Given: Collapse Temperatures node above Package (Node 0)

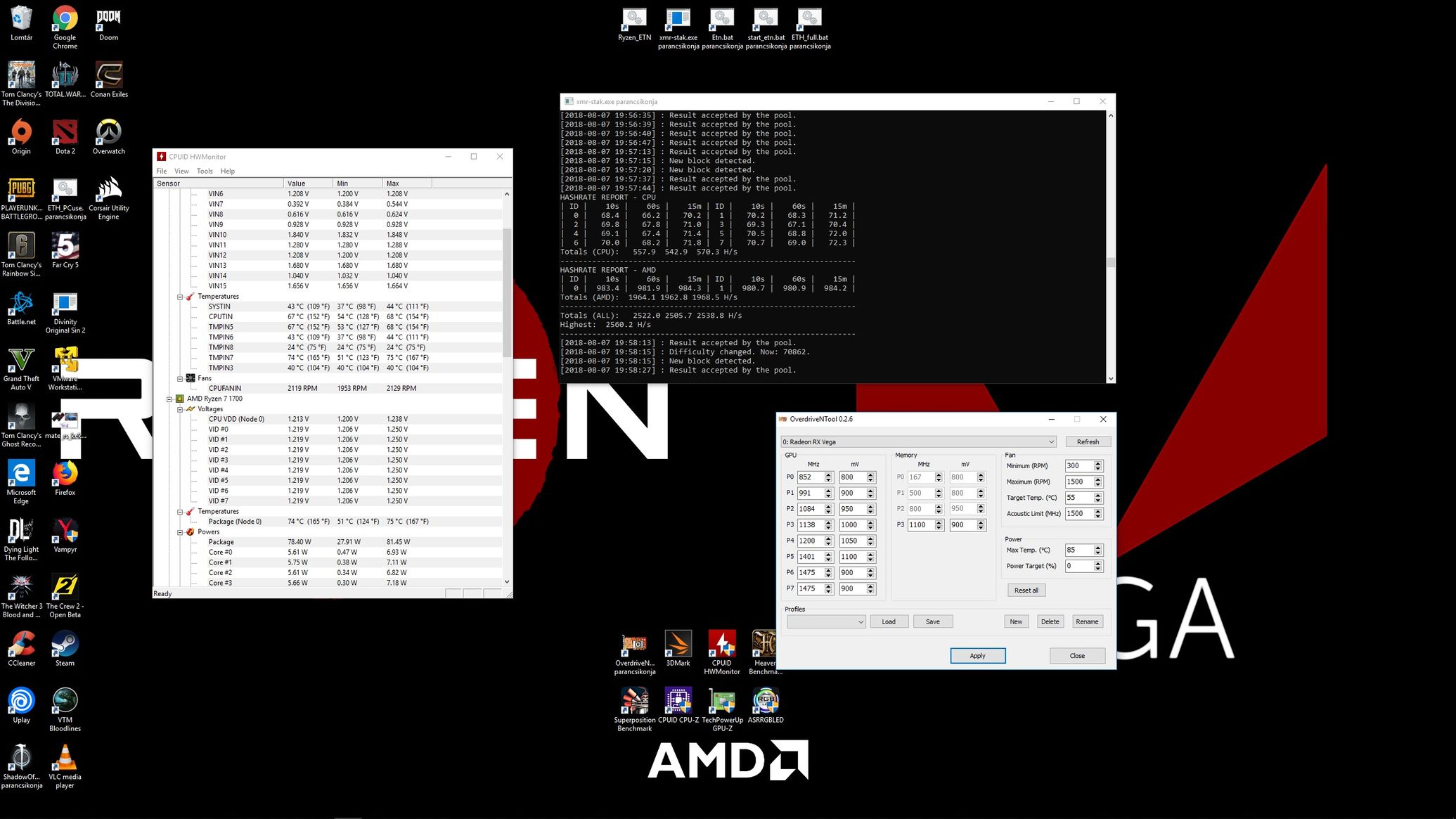Looking at the screenshot, I should [x=180, y=512].
